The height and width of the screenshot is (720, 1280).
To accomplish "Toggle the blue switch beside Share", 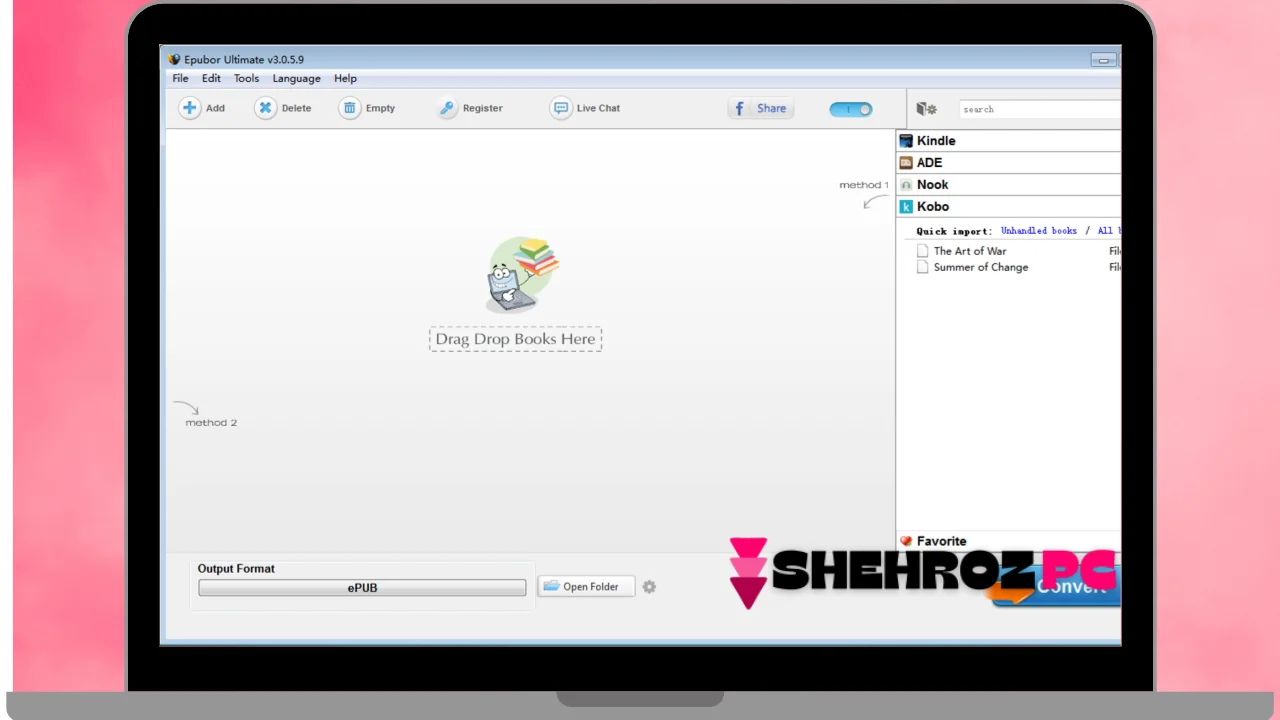I will pyautogui.click(x=851, y=109).
